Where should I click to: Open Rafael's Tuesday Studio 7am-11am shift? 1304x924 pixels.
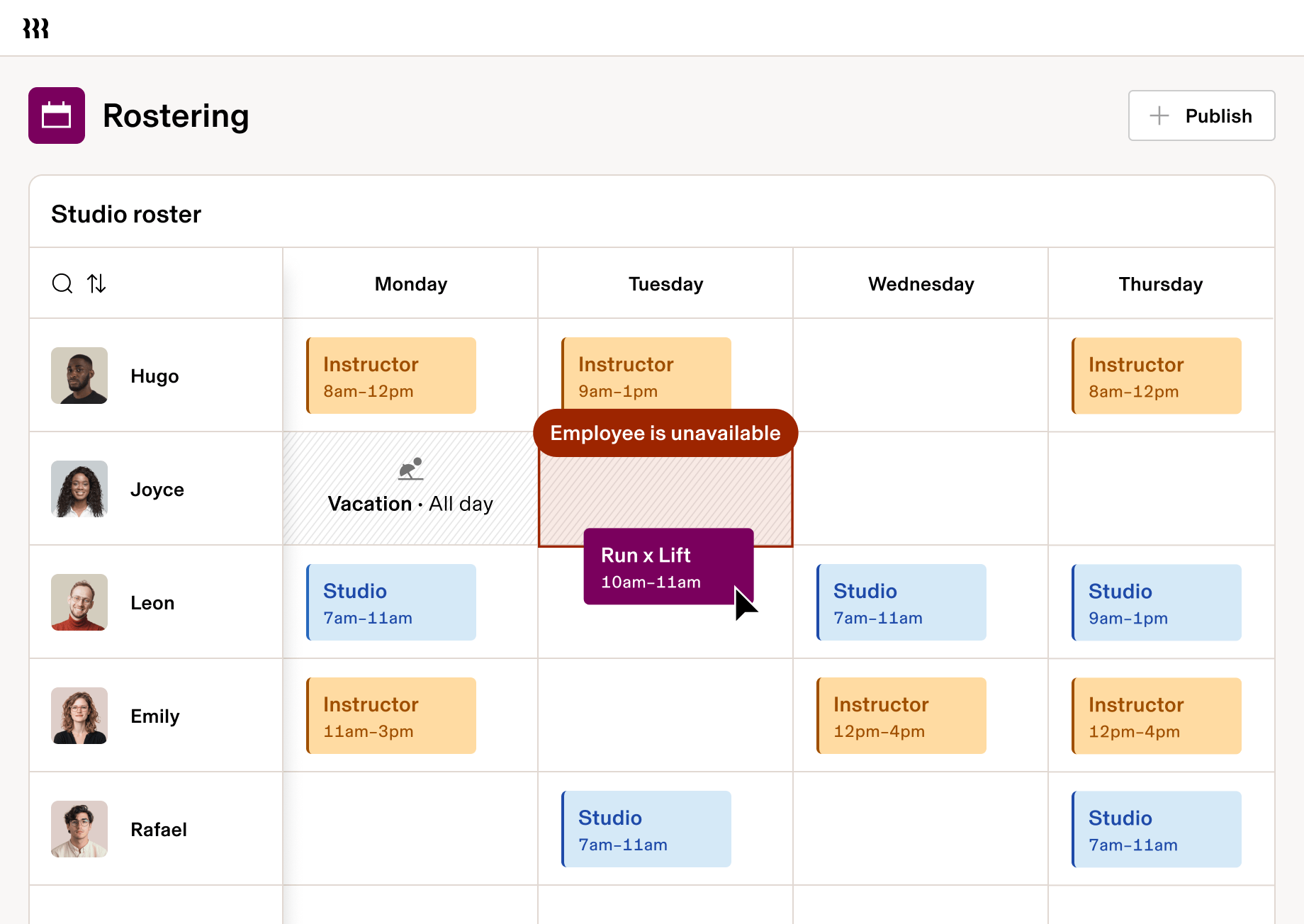[x=646, y=829]
